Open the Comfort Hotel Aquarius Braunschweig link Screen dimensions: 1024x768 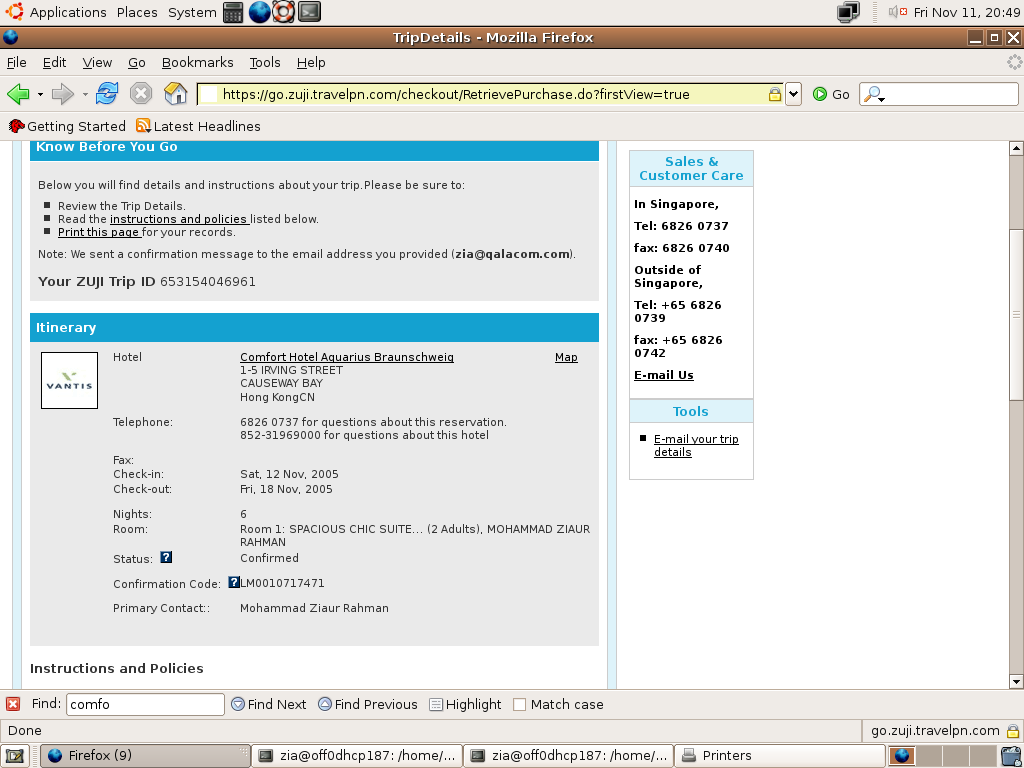pyautogui.click(x=347, y=357)
